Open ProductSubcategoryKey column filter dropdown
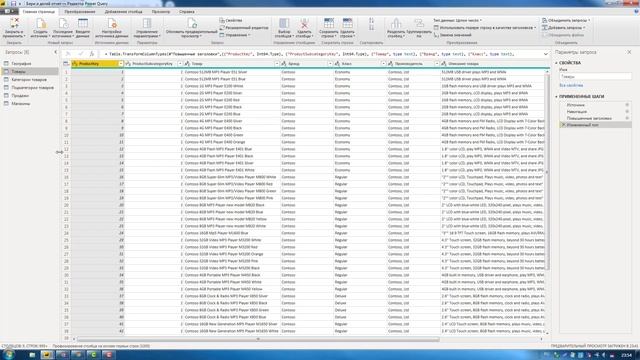This screenshot has height=360, width=640. pos(180,64)
